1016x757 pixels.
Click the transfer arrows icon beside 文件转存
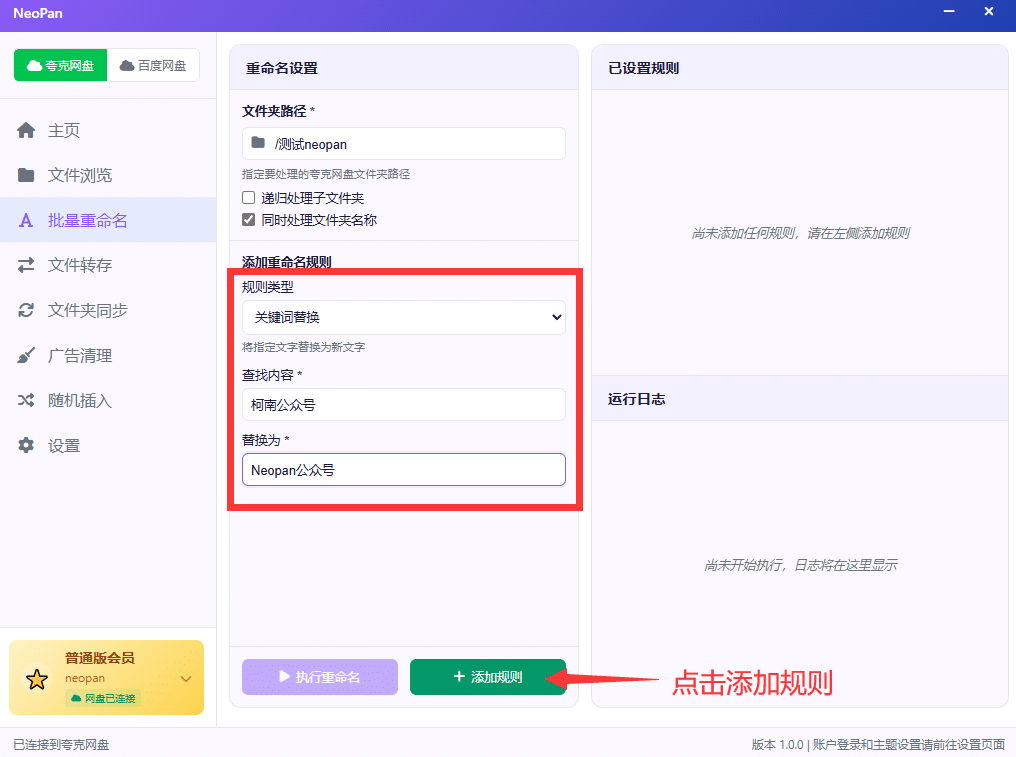(x=26, y=265)
